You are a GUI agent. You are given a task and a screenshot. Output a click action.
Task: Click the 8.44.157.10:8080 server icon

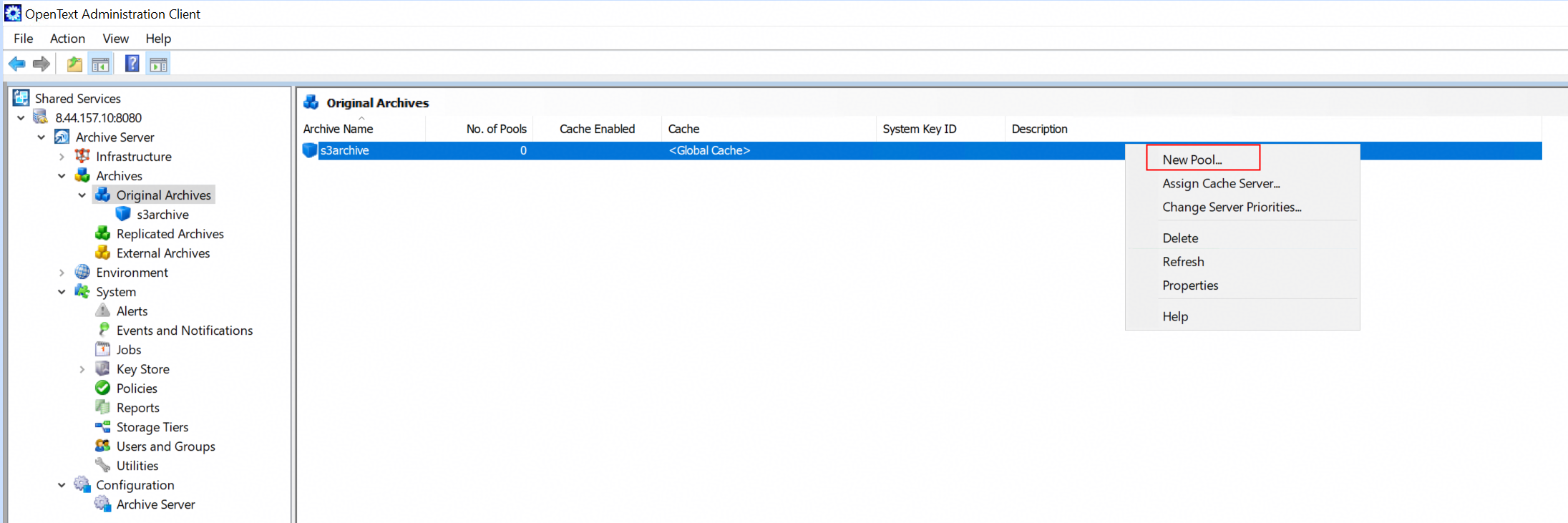42,117
